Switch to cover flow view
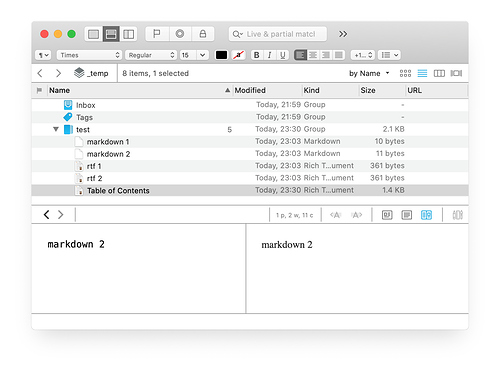The height and width of the screenshot is (375, 501). click(456, 73)
